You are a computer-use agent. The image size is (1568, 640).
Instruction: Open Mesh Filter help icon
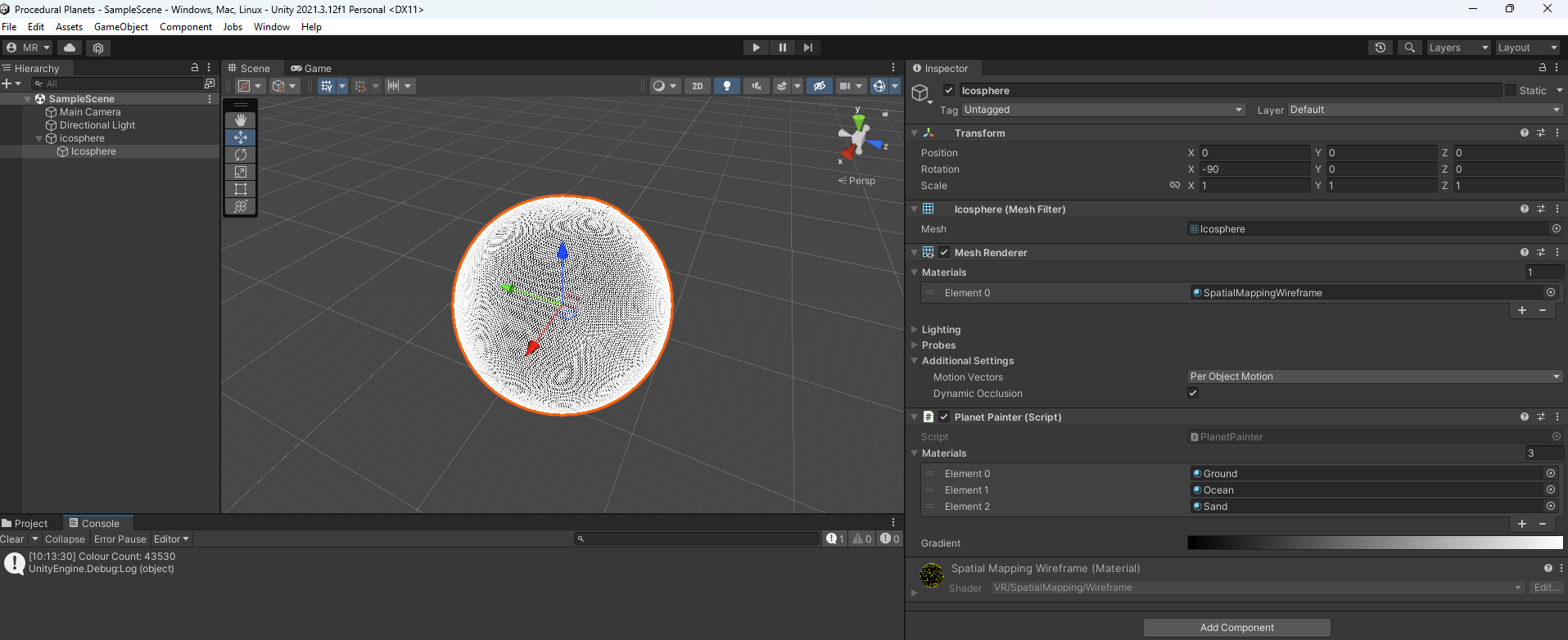[x=1525, y=210]
